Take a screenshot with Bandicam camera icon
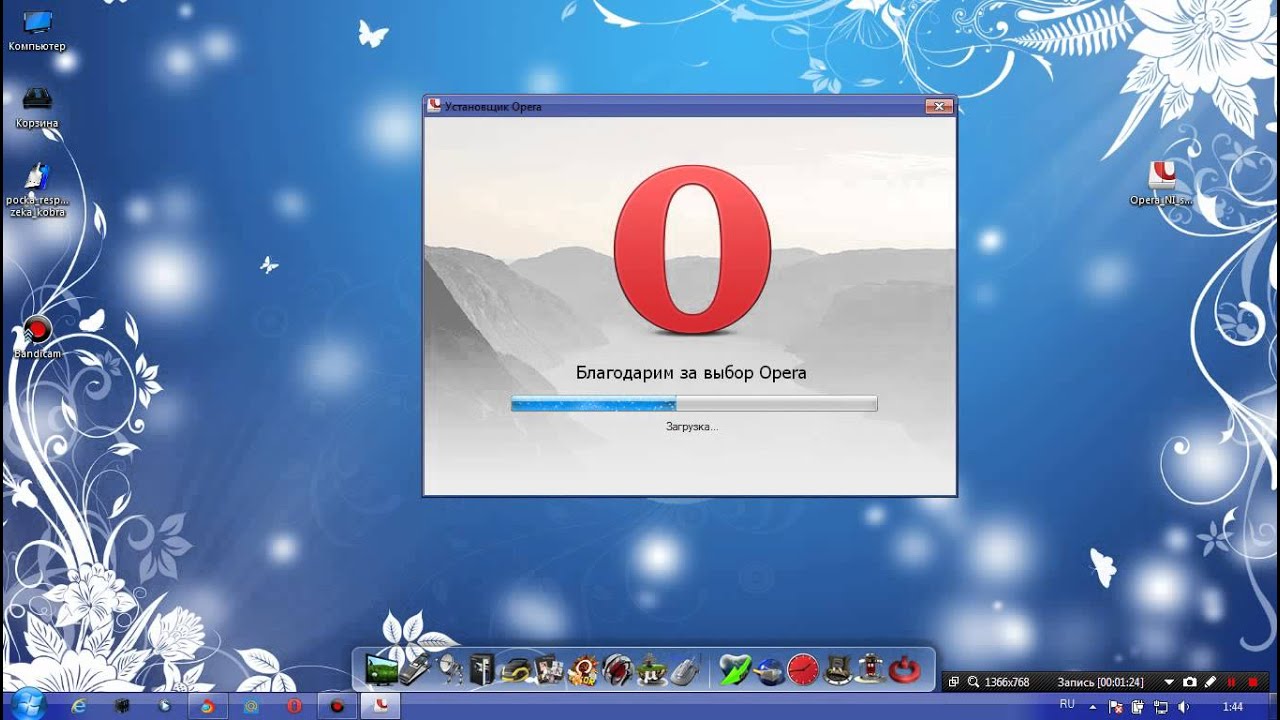The image size is (1280, 720). [1189, 682]
